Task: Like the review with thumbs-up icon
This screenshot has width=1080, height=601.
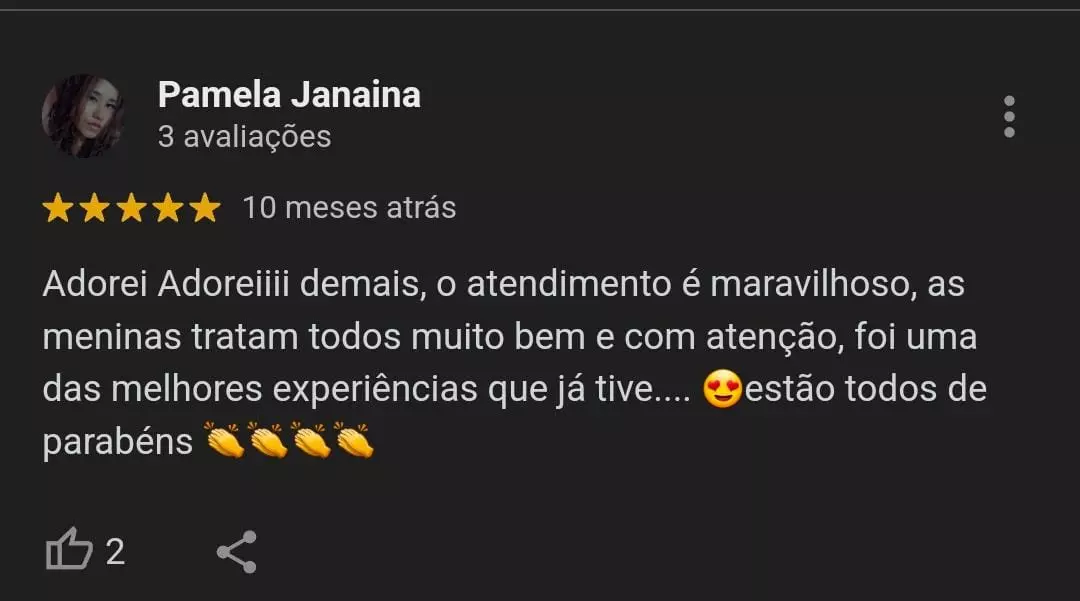Action: click(69, 549)
